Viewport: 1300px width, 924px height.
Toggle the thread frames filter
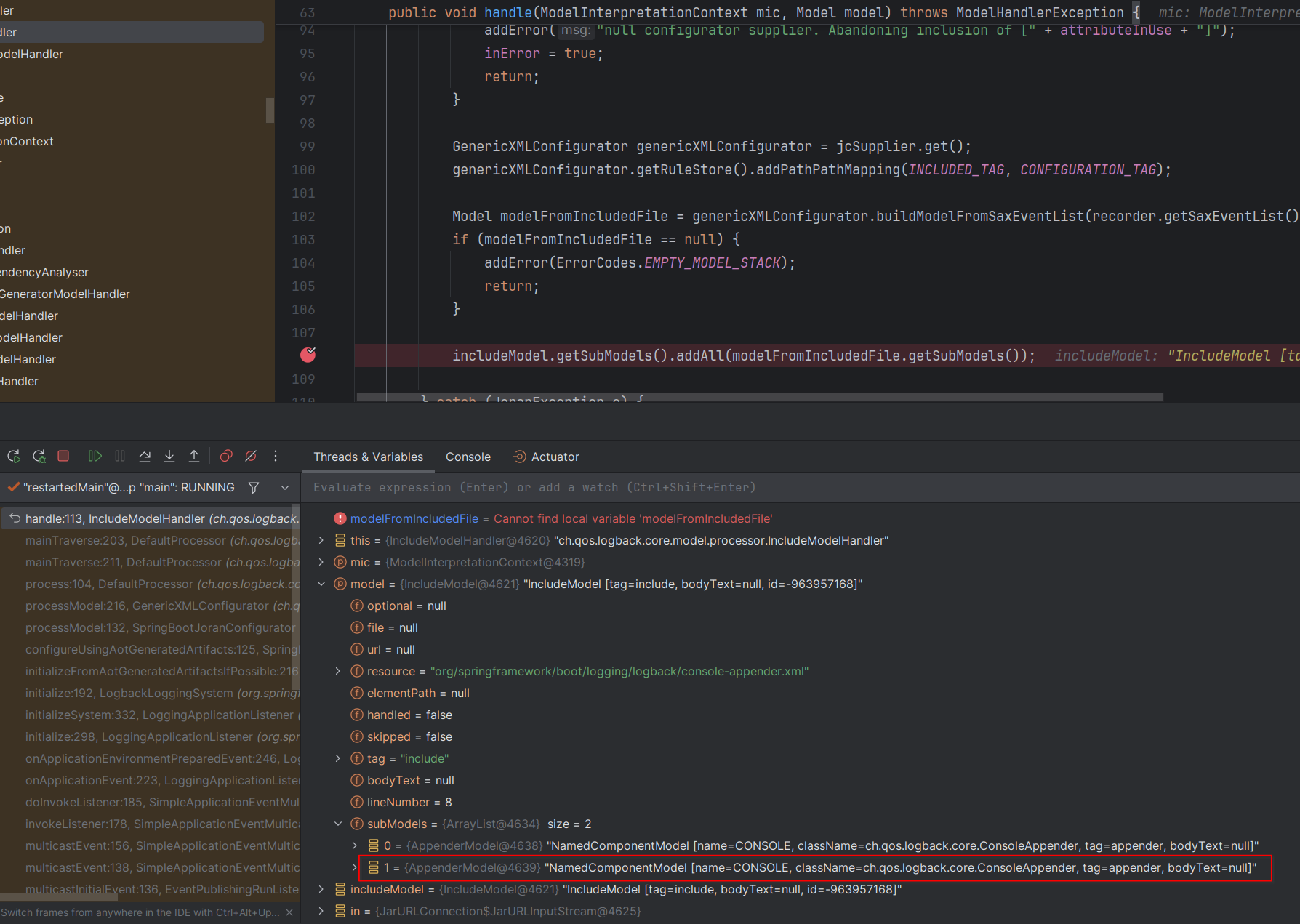pyautogui.click(x=254, y=488)
